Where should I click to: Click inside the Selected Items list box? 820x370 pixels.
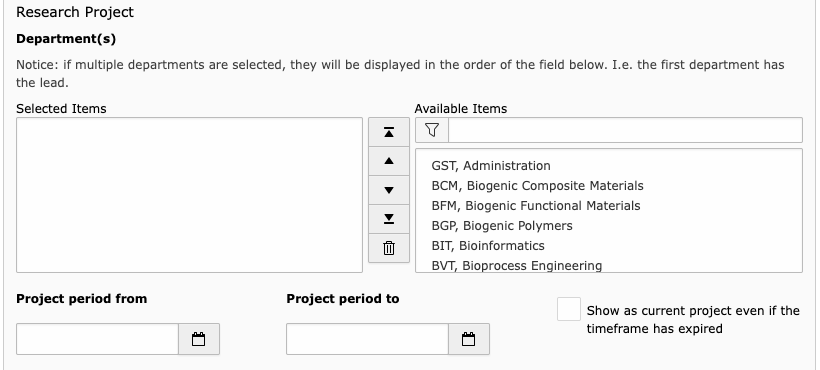click(x=189, y=195)
